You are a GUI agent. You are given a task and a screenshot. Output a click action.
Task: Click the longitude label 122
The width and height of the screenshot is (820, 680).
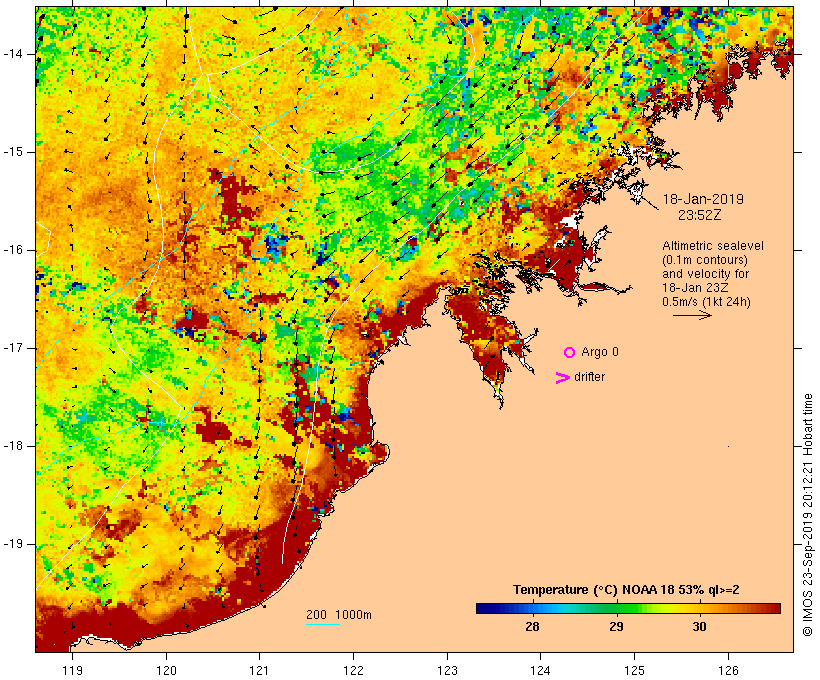pos(354,671)
